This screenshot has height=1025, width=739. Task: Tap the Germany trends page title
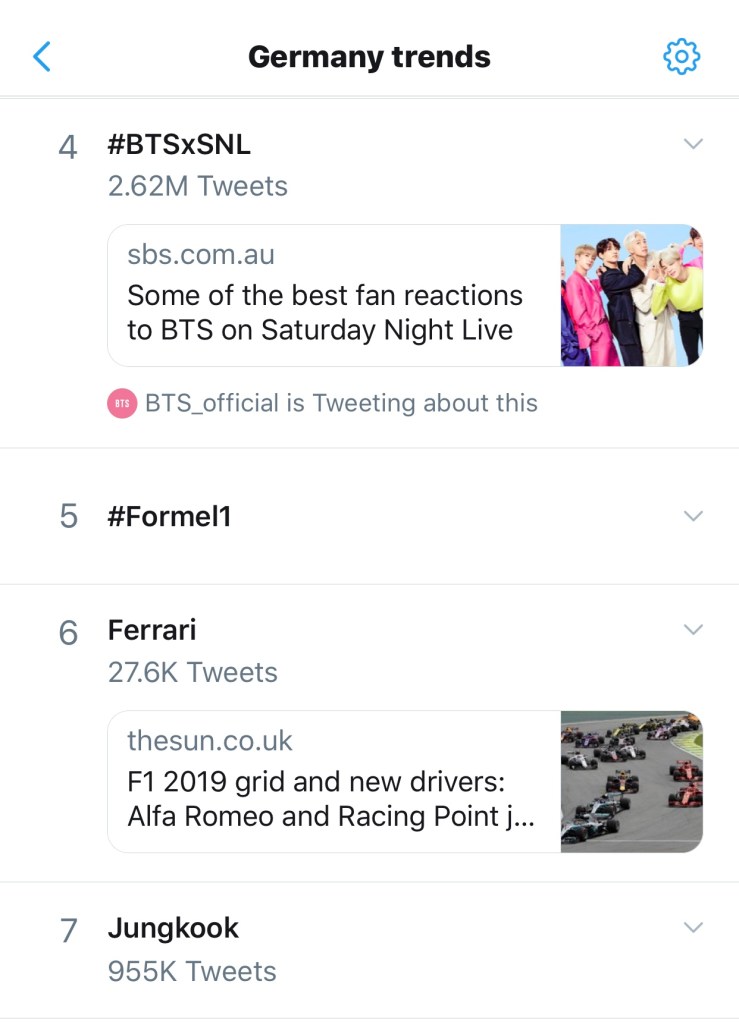click(369, 57)
